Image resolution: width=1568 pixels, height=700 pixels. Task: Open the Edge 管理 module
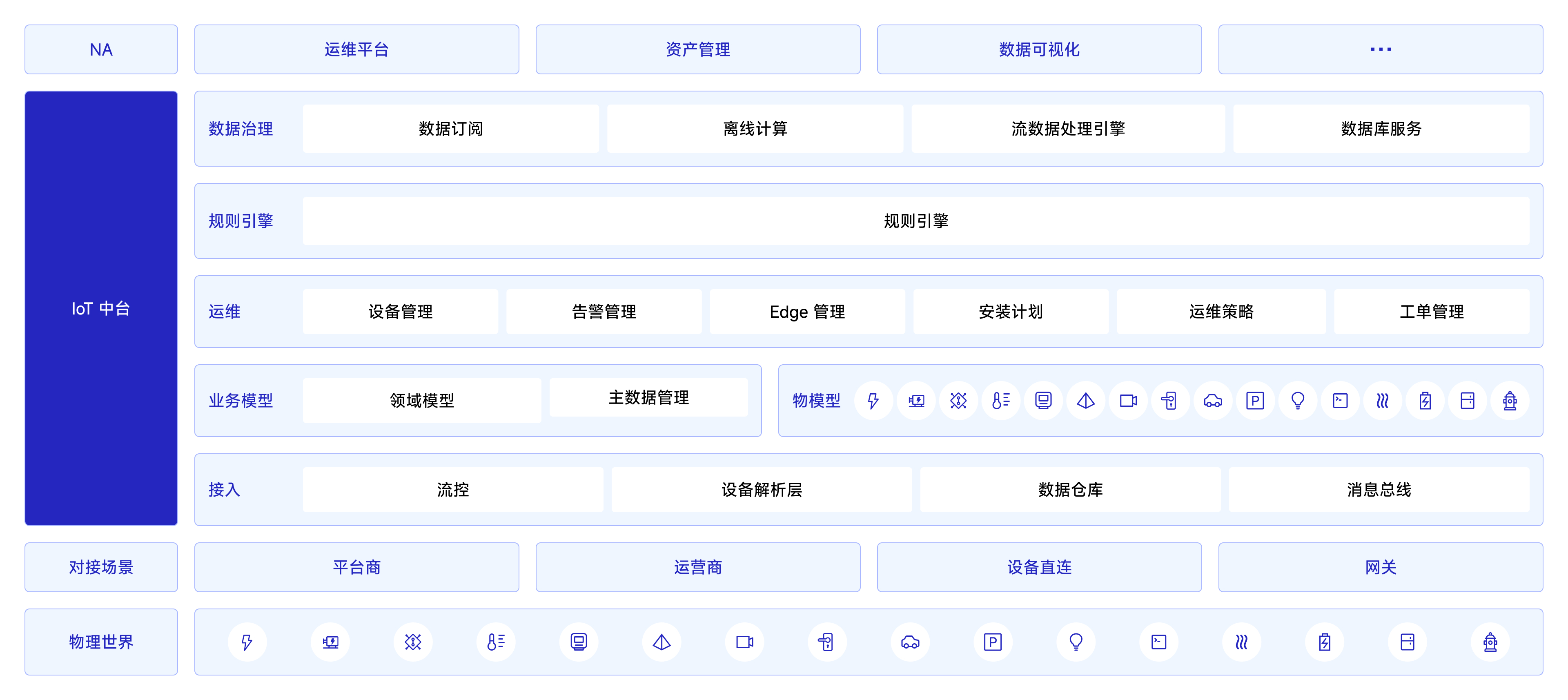click(x=807, y=312)
